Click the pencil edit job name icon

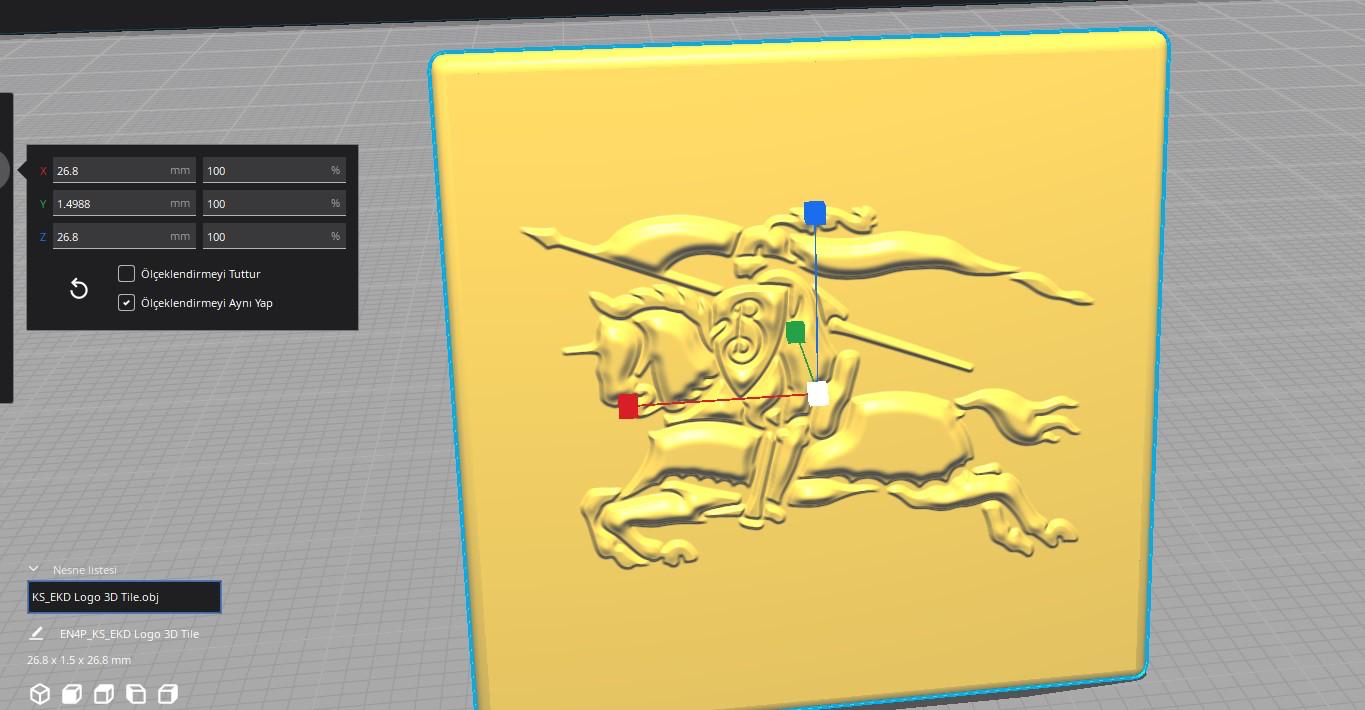point(37,633)
